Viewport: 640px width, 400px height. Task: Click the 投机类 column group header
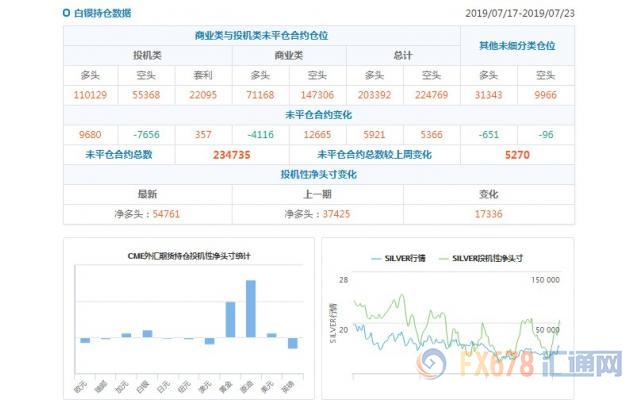point(147,56)
